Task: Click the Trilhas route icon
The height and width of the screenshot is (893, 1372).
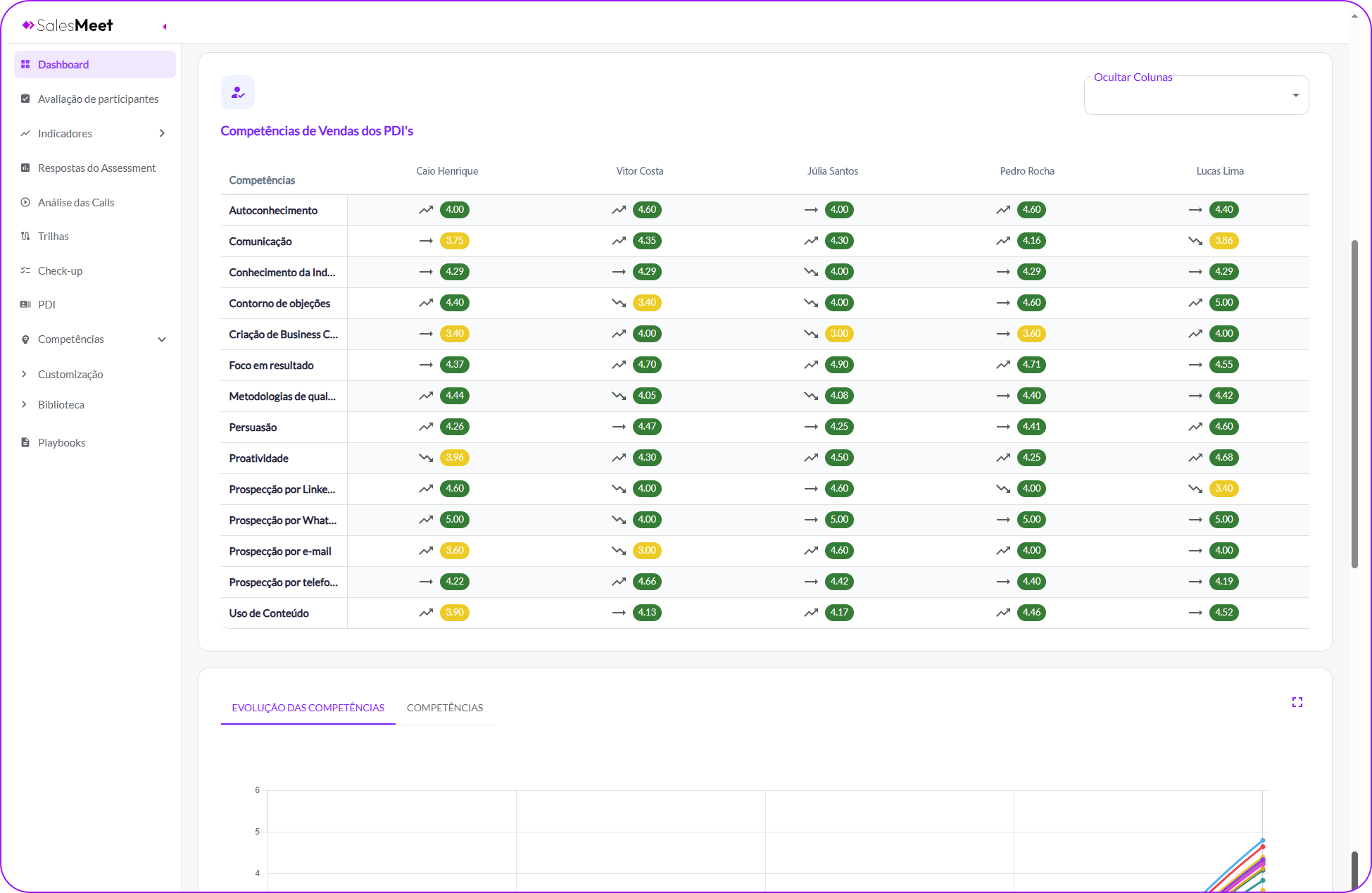Action: pos(25,236)
